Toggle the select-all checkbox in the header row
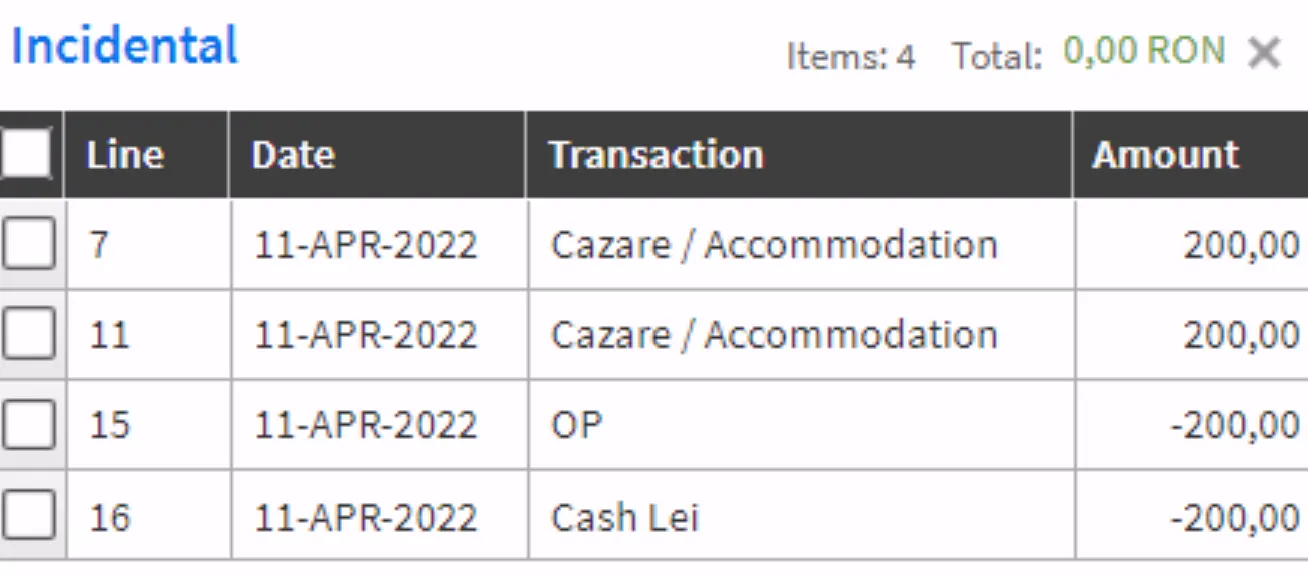Viewport: 1308px width, 574px height. coord(27,154)
